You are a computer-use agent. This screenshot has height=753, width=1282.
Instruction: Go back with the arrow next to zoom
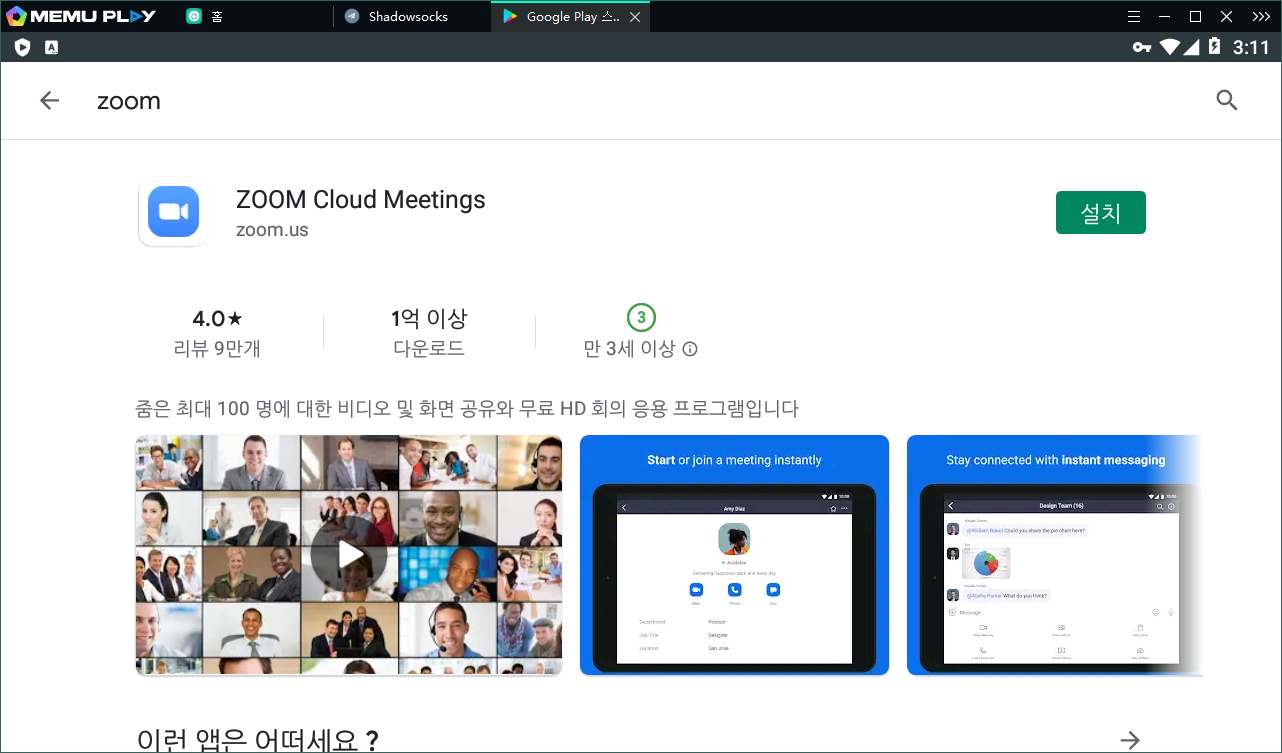[49, 100]
